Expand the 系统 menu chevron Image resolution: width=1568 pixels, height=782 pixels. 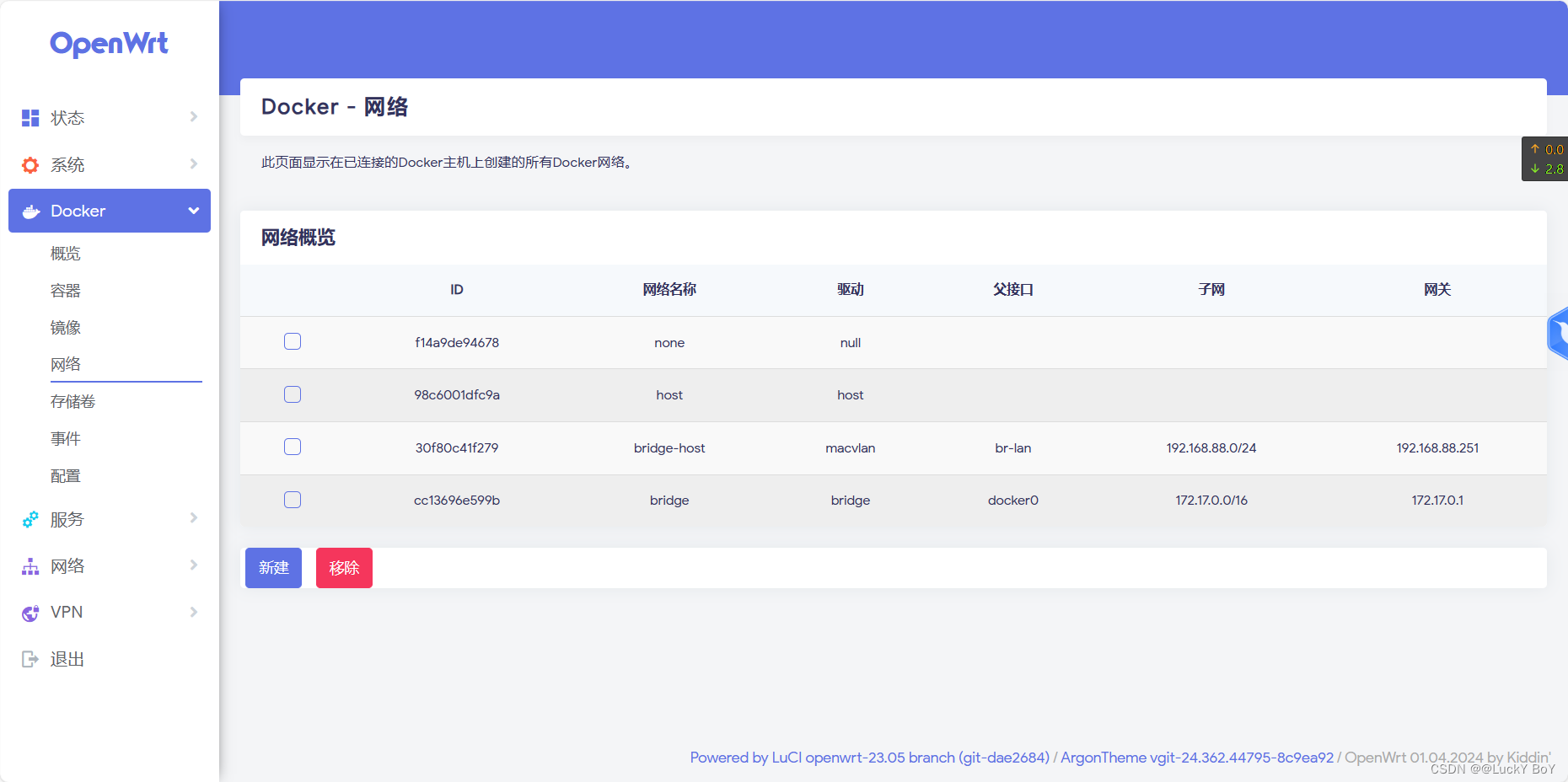point(193,164)
